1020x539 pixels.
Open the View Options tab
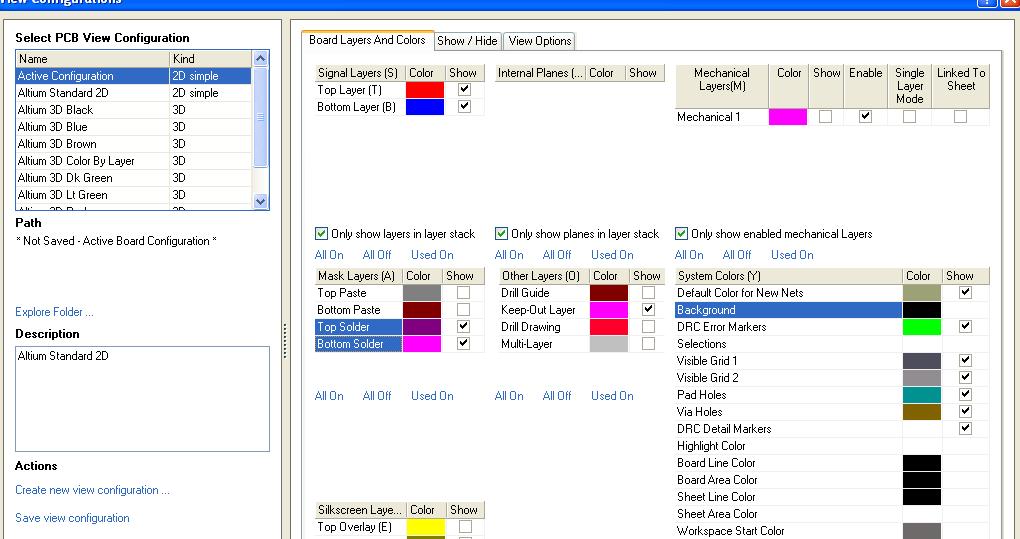540,41
